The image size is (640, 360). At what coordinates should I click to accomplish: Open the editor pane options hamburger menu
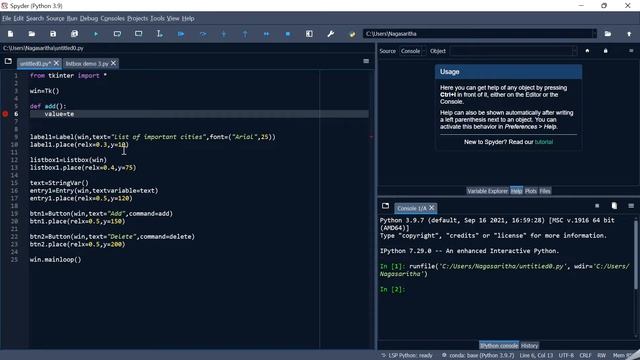pos(366,61)
